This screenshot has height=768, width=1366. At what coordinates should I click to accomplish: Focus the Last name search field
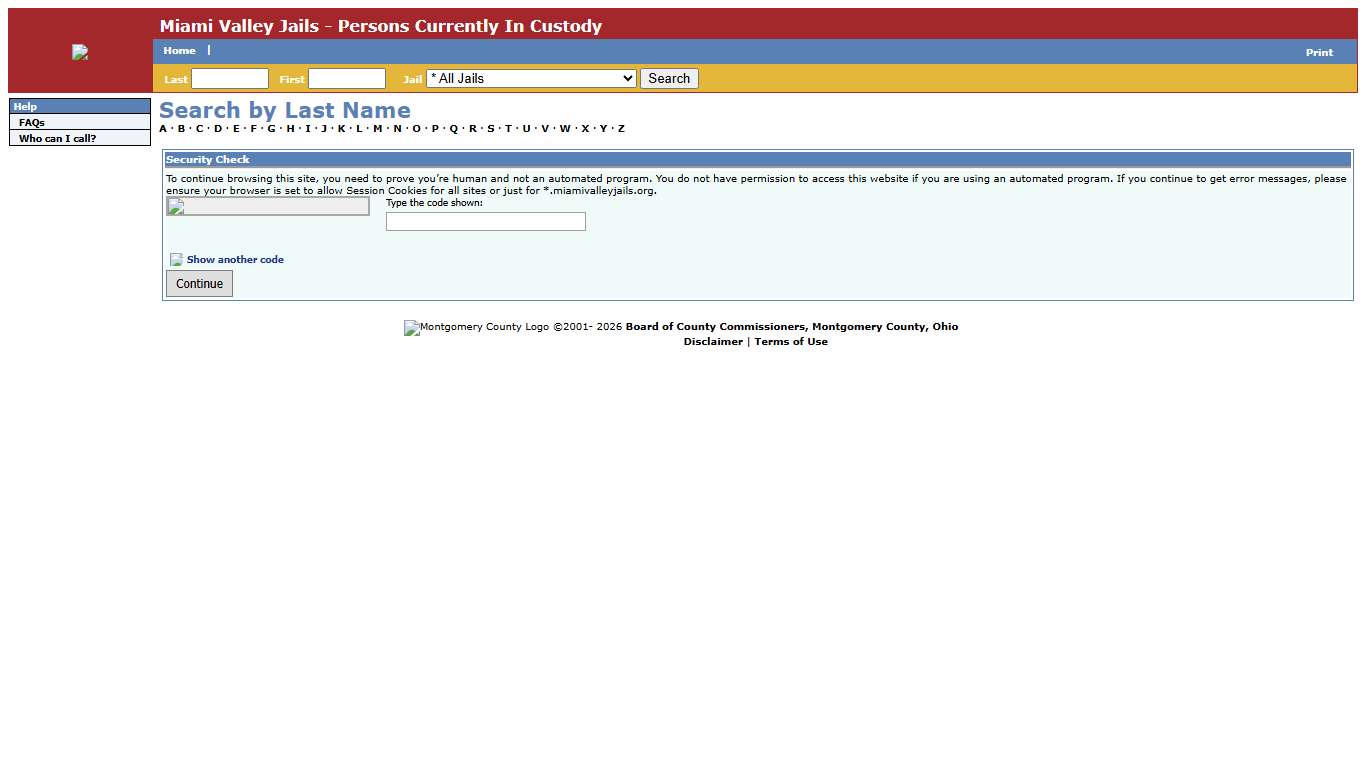[230, 79]
